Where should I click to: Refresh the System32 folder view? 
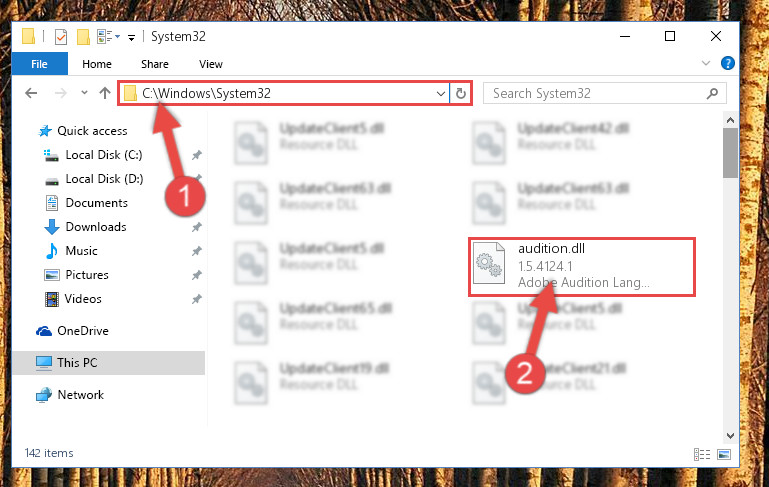pos(461,93)
